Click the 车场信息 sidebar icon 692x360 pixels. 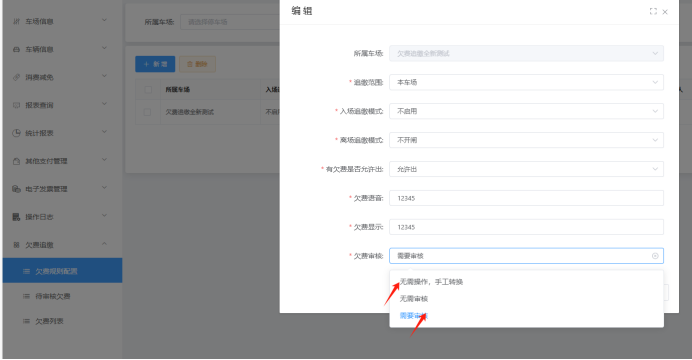(x=16, y=21)
